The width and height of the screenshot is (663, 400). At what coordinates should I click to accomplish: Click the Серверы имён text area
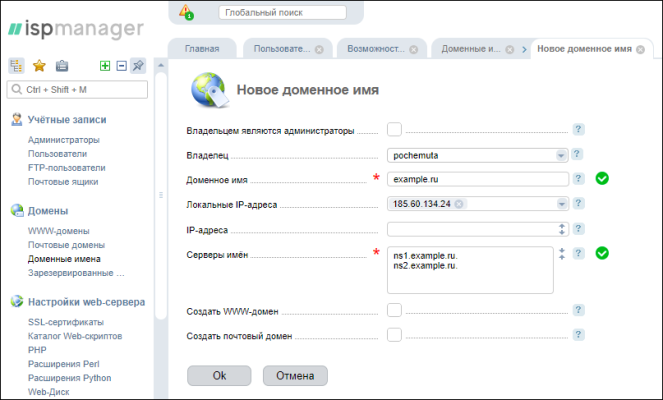point(470,270)
